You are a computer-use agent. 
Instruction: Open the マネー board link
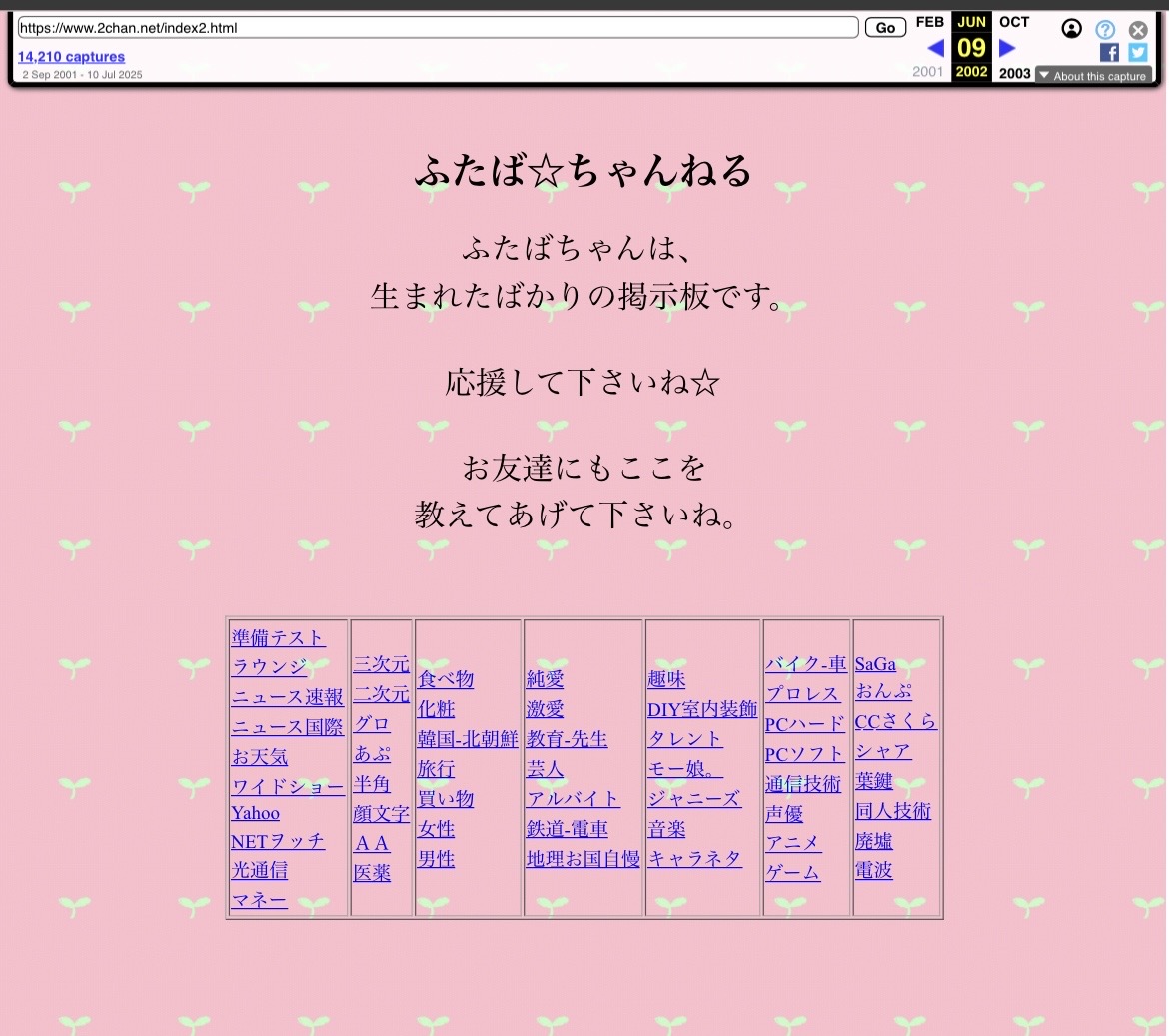[x=259, y=900]
